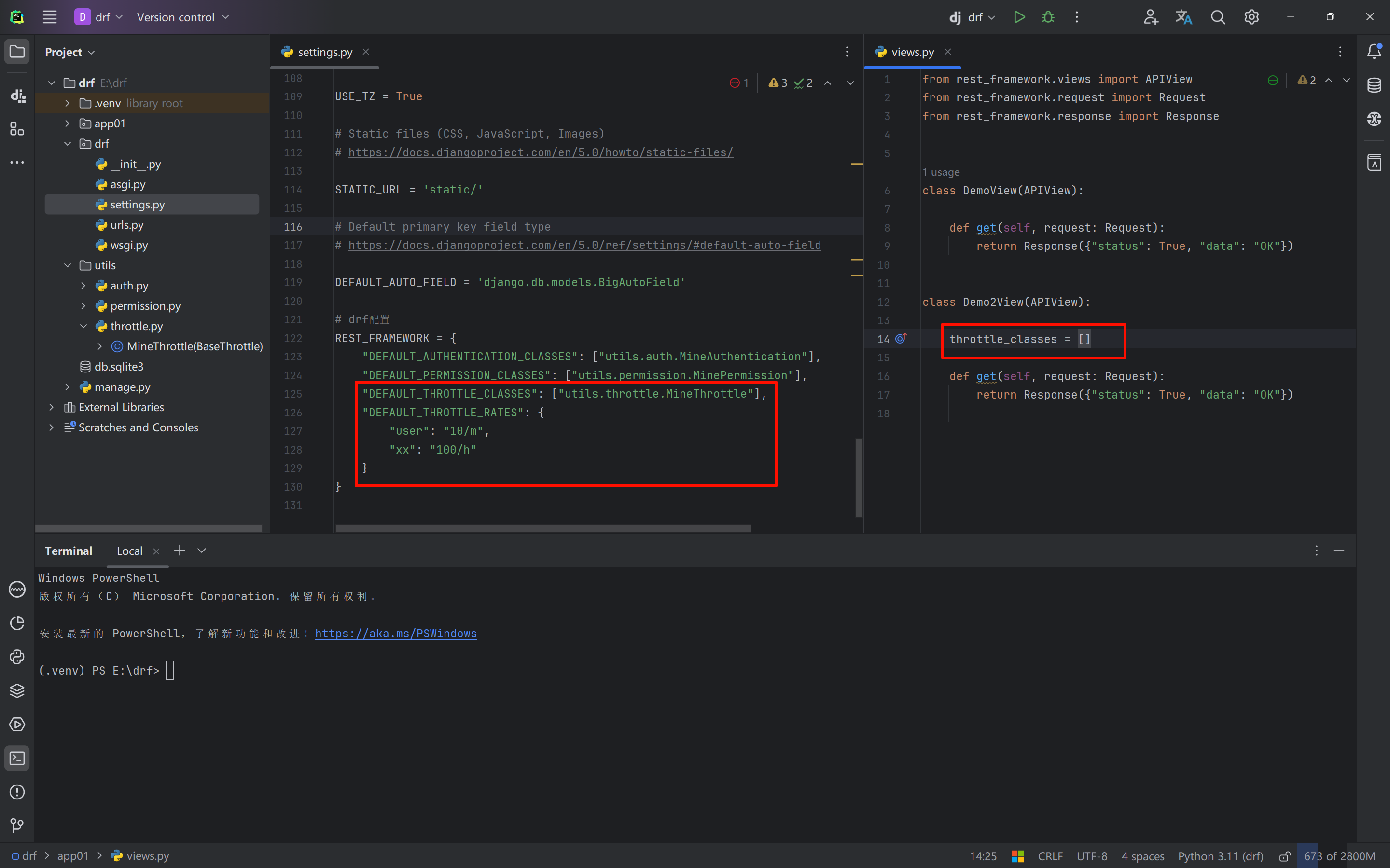Click the green Run button

(x=1019, y=17)
